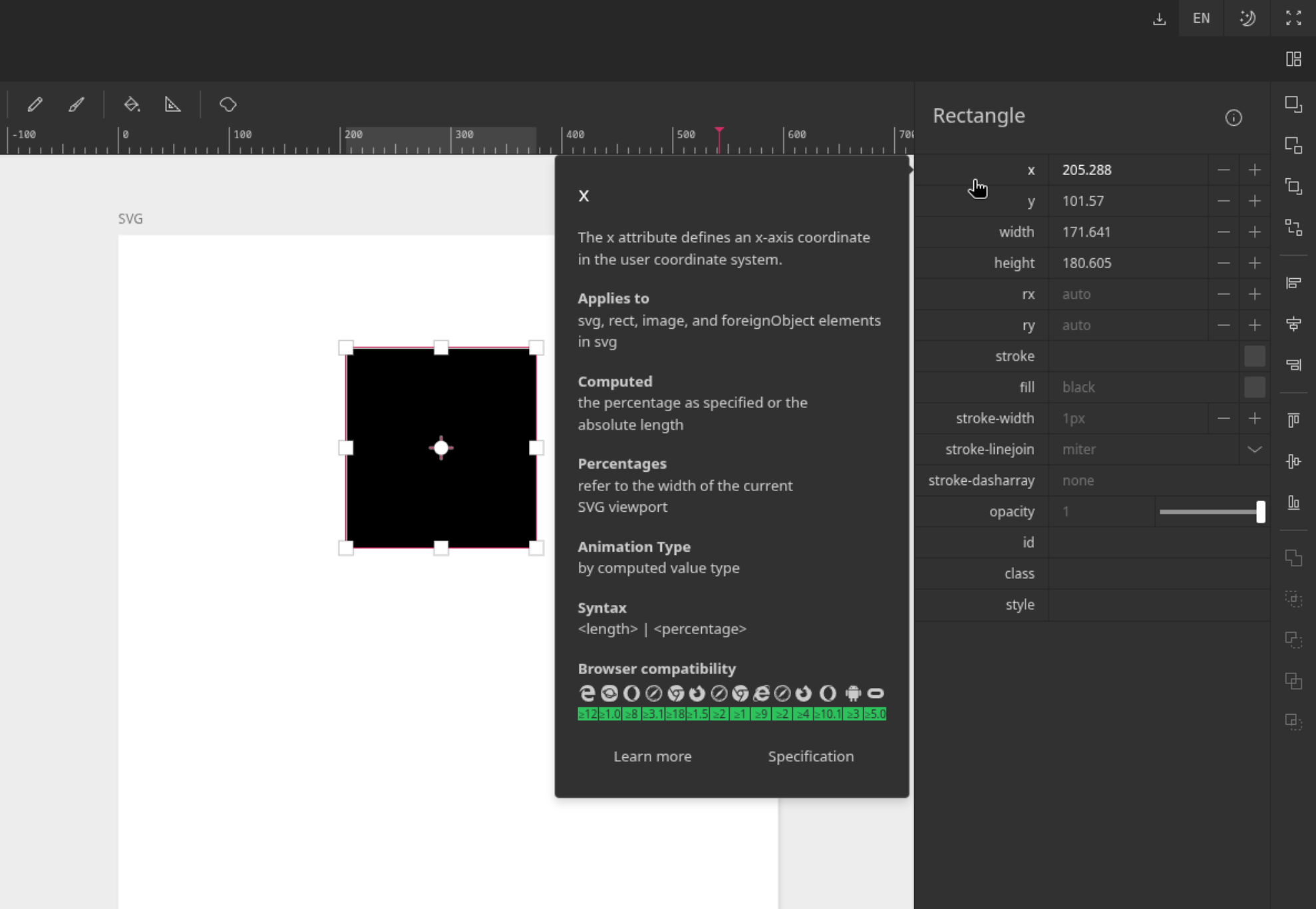Decrease the width value with minus

point(1224,232)
